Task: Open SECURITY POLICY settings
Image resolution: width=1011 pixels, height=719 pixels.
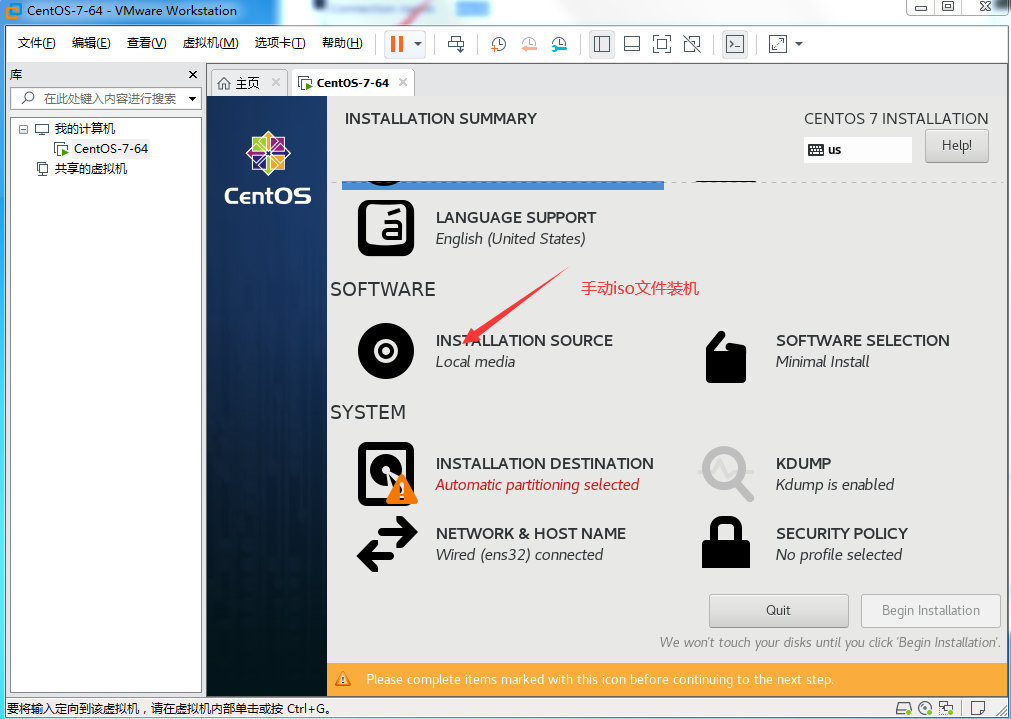Action: coord(841,533)
